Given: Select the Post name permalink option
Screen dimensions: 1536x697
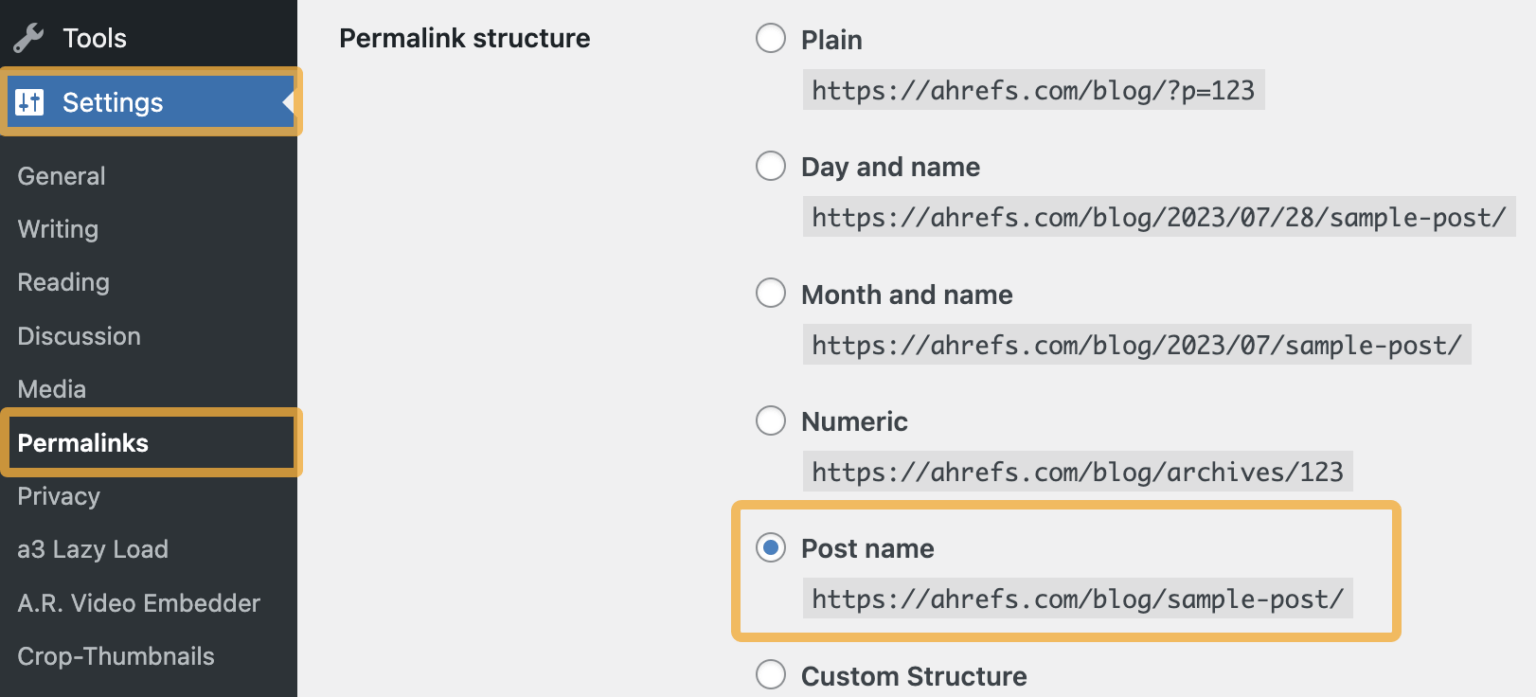Looking at the screenshot, I should (x=770, y=548).
